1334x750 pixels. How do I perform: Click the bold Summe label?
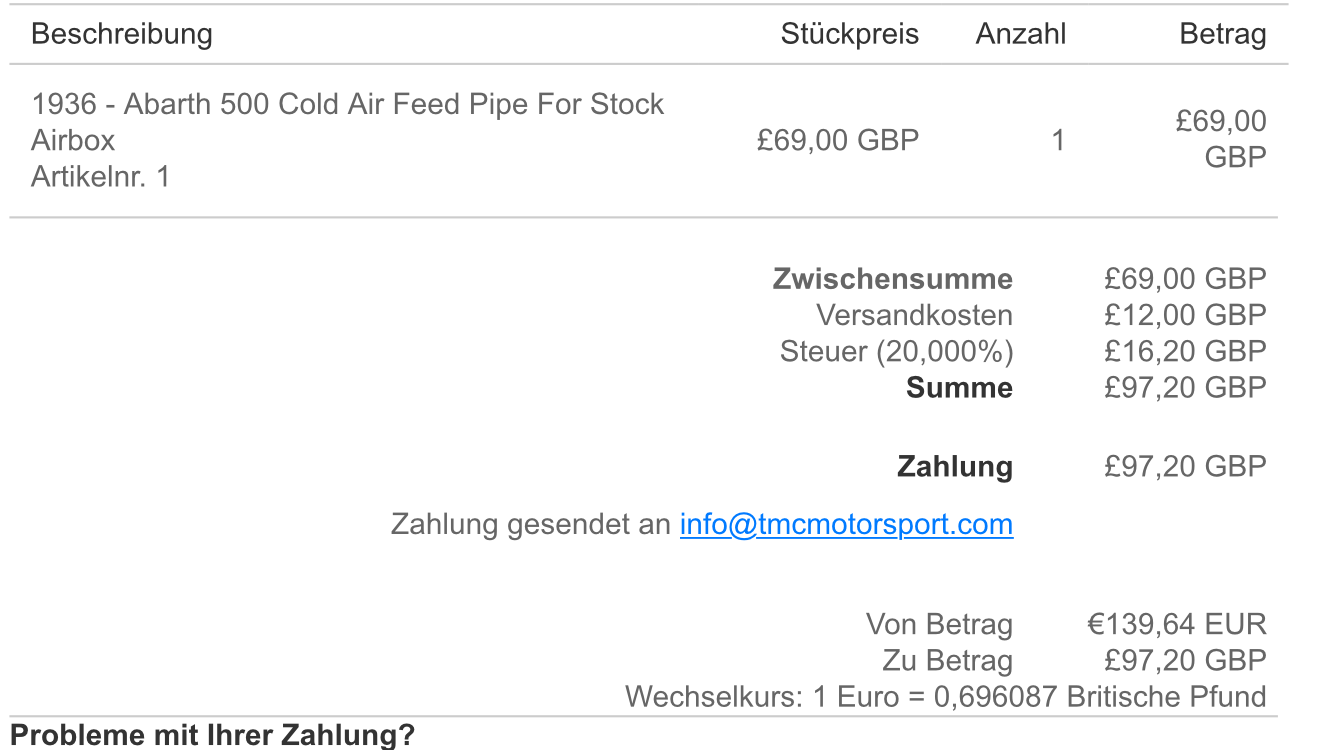959,388
